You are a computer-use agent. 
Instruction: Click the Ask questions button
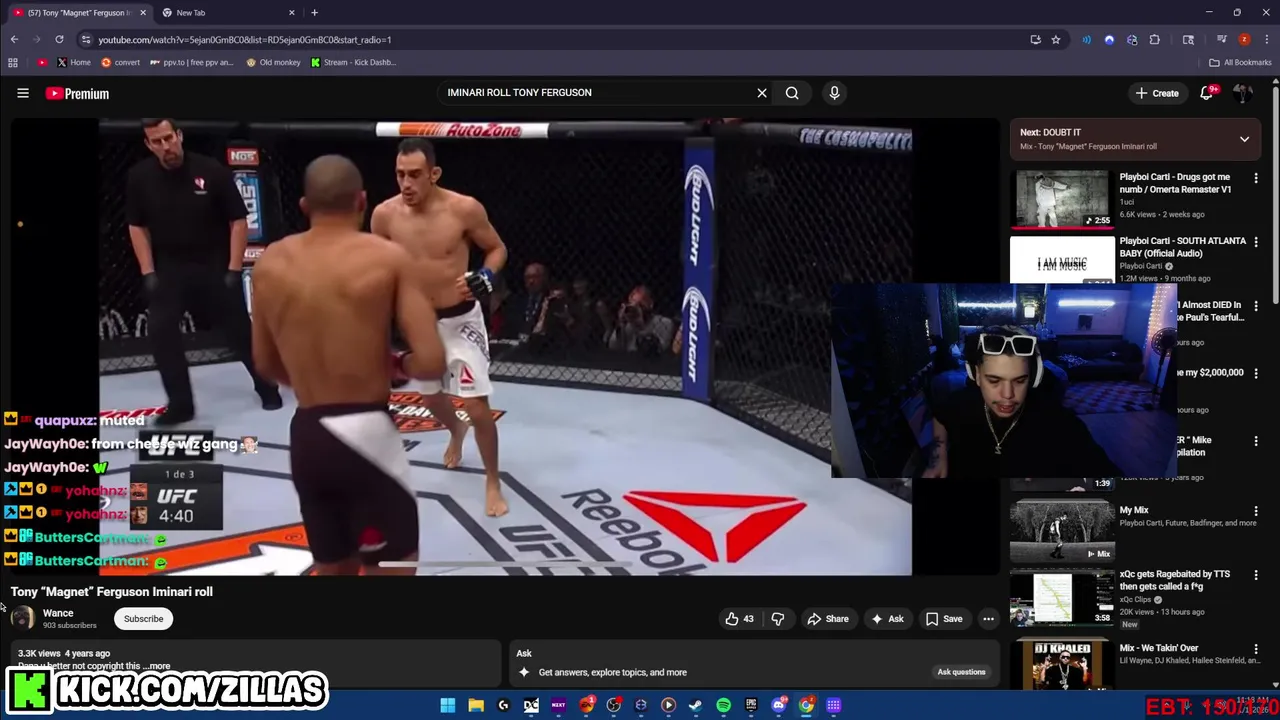click(961, 672)
